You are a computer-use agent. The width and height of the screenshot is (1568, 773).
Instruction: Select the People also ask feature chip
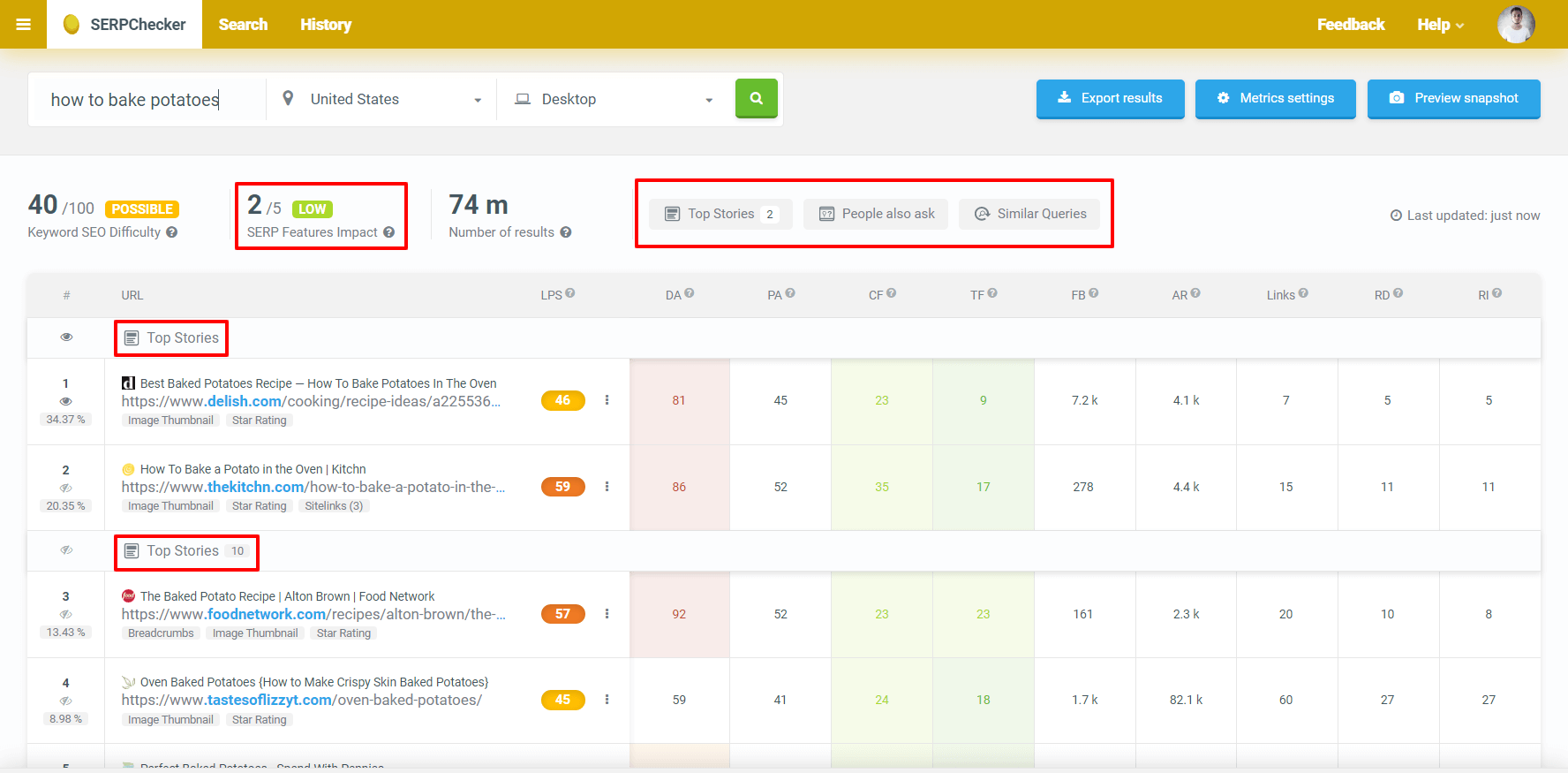[876, 214]
